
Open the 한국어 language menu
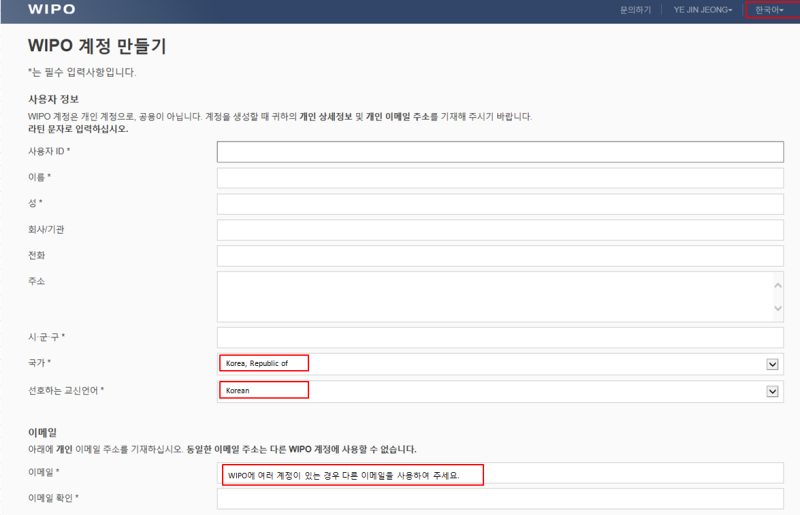769,10
